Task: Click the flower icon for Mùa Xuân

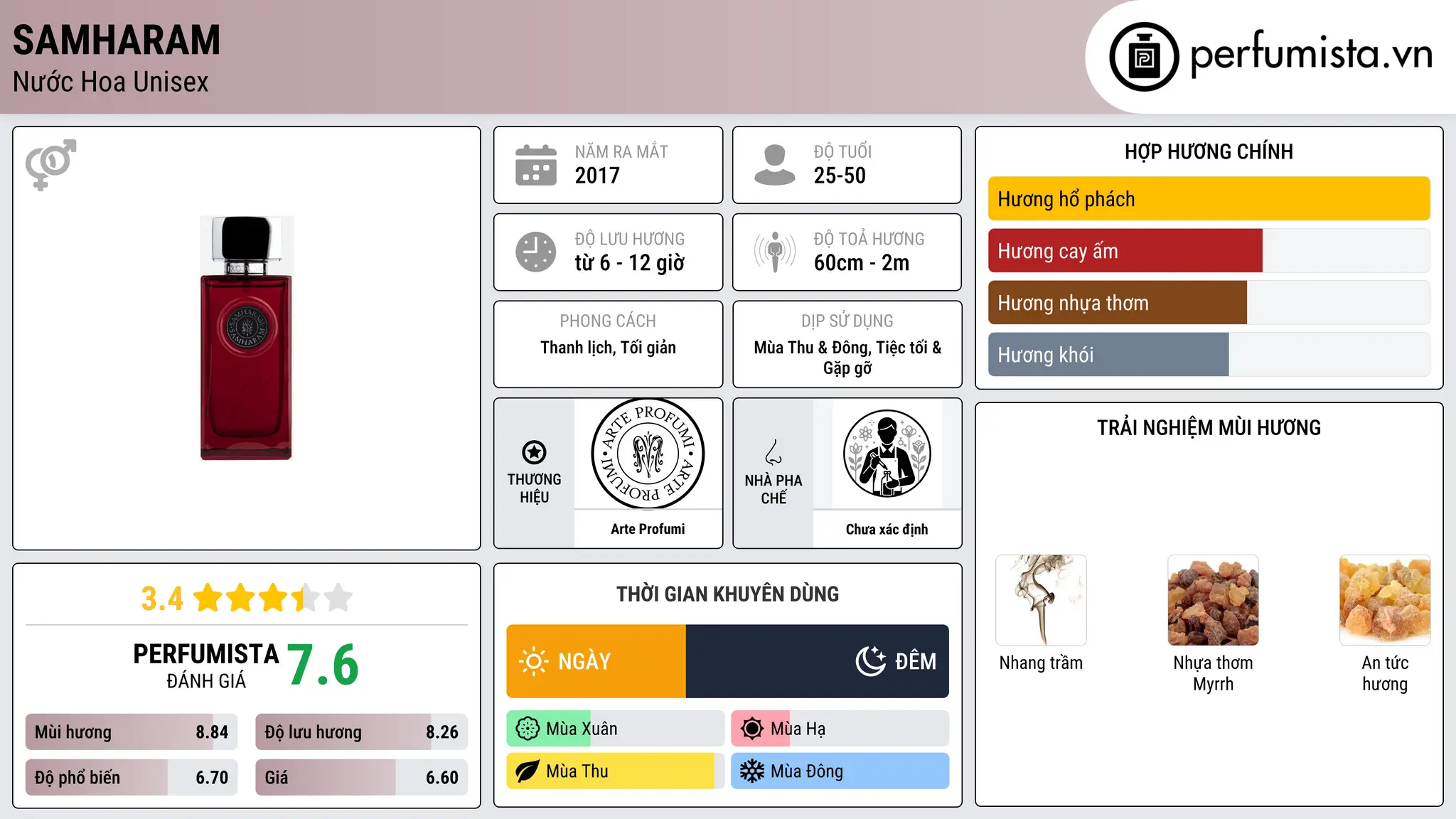Action: pyautogui.click(x=528, y=729)
